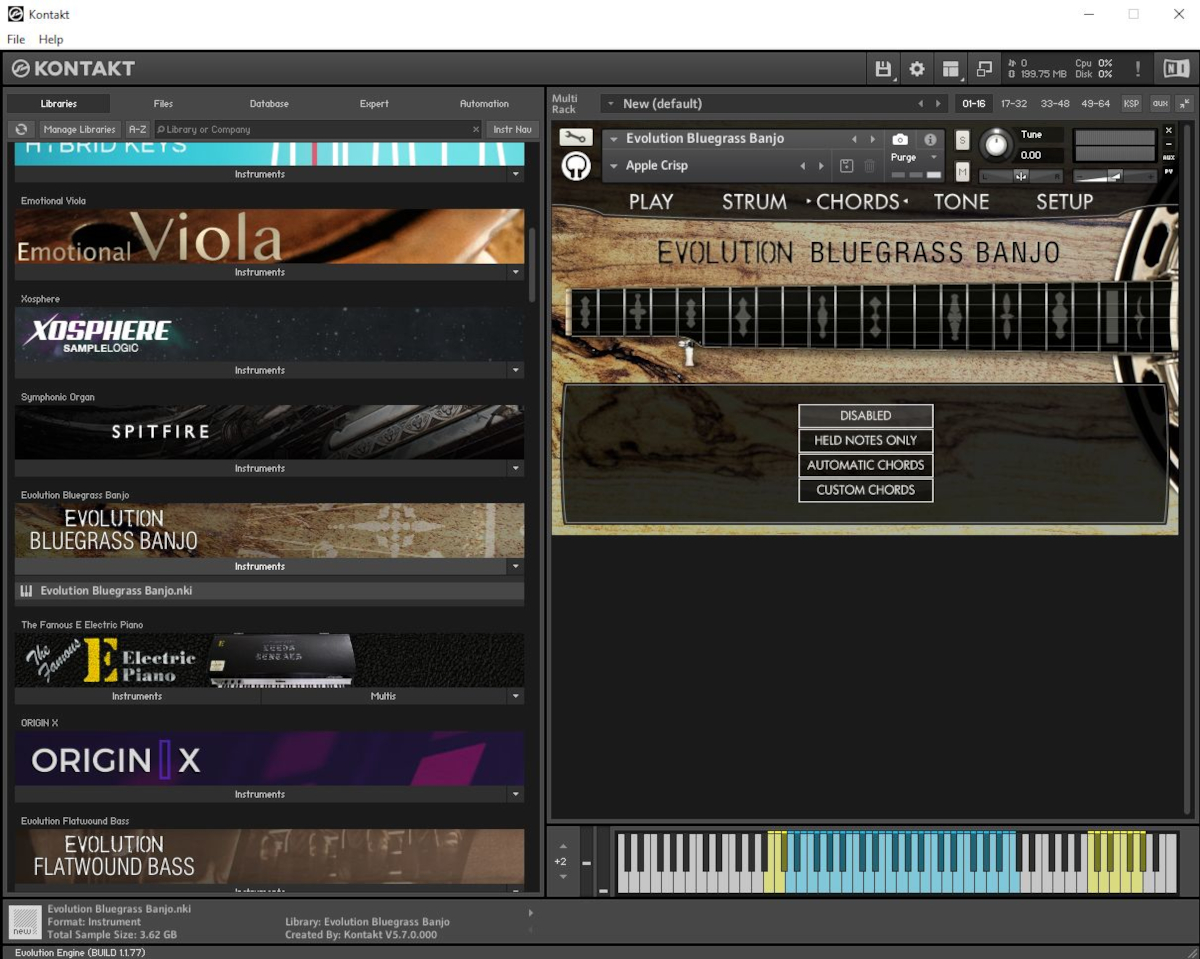The width and height of the screenshot is (1200, 959).
Task: Toggle the PV button on instrument header
Action: click(1168, 172)
